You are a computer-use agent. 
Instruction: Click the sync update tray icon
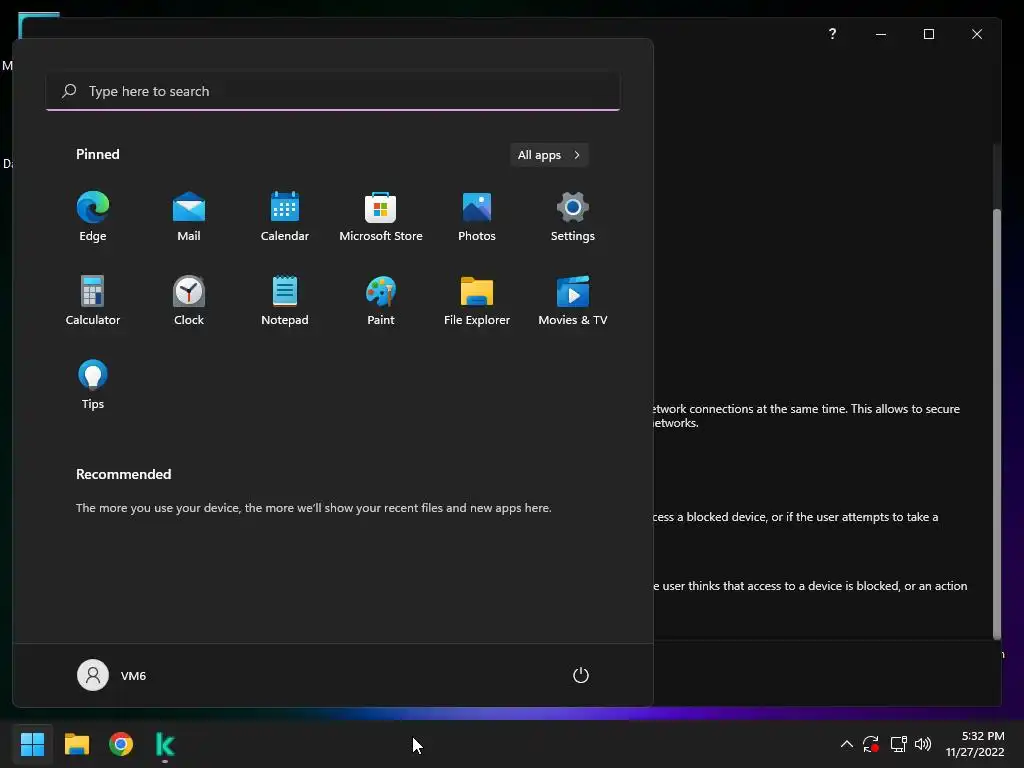click(871, 744)
